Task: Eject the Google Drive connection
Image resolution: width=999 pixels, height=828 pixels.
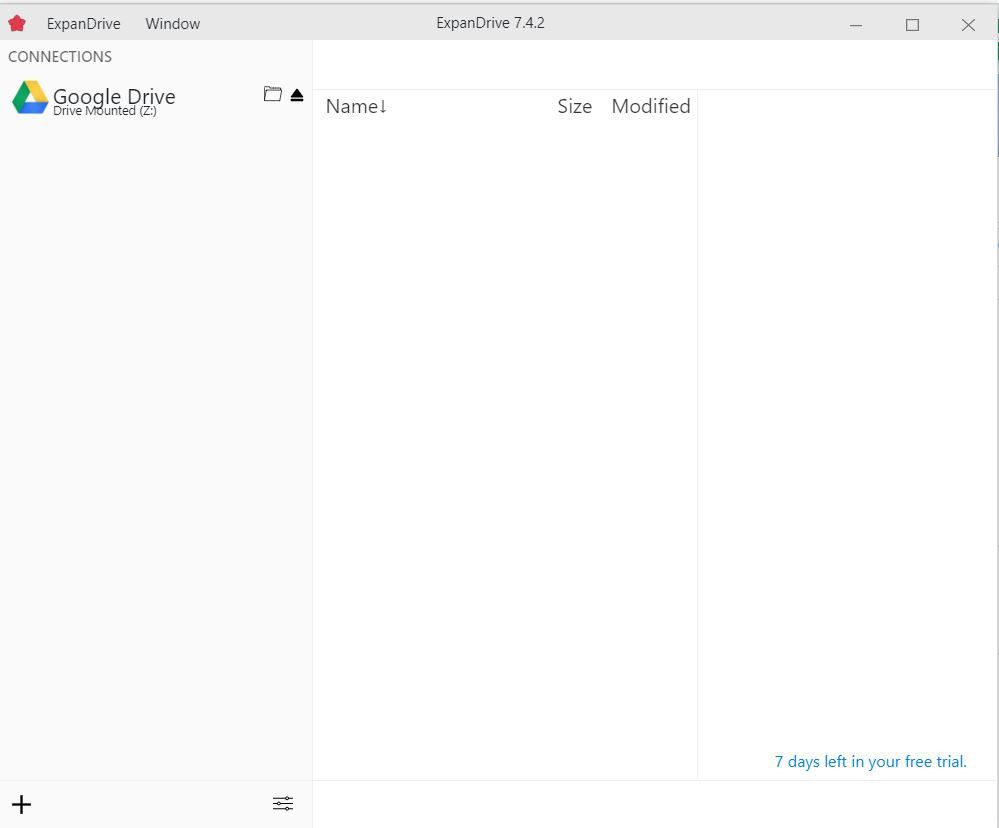Action: (297, 95)
